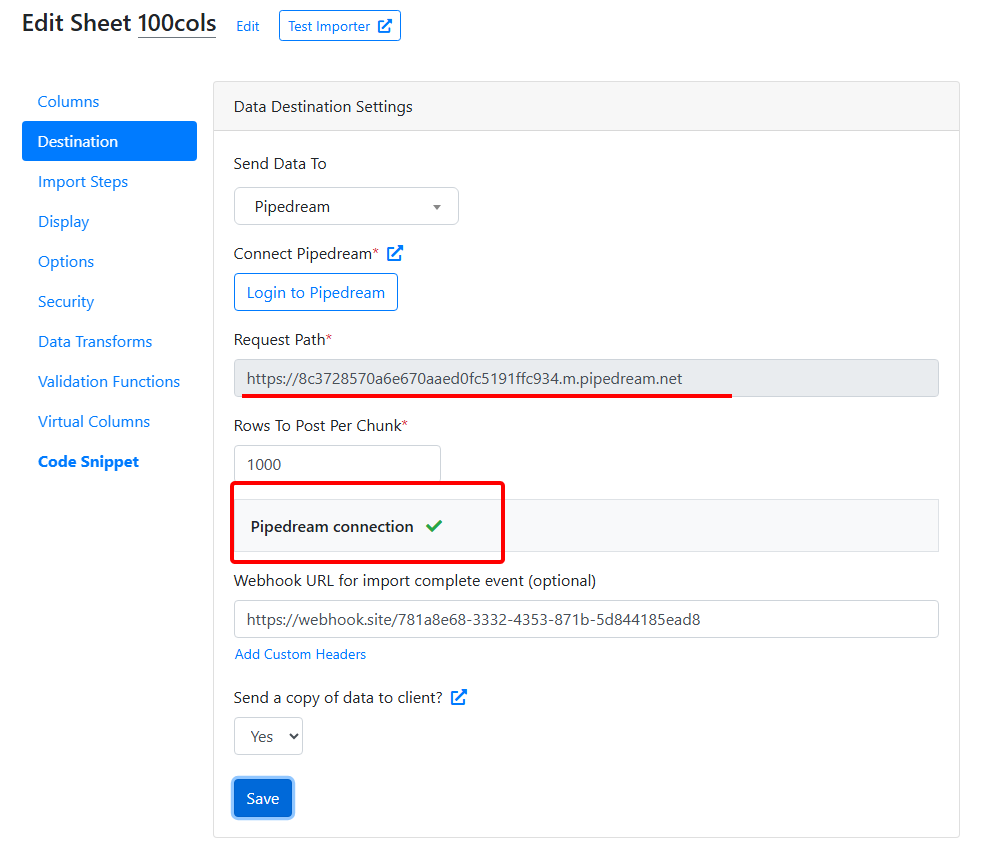
Task: Open help link icon beside Send a copy of data
Action: coord(459,697)
